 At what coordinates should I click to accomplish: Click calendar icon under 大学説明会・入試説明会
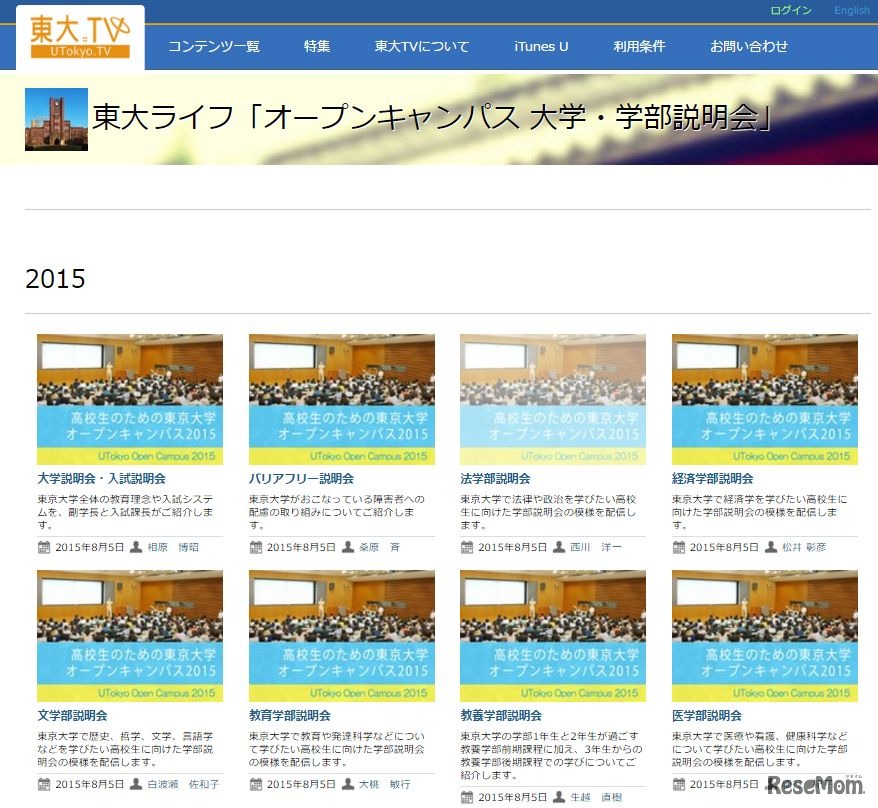pyautogui.click(x=44, y=547)
